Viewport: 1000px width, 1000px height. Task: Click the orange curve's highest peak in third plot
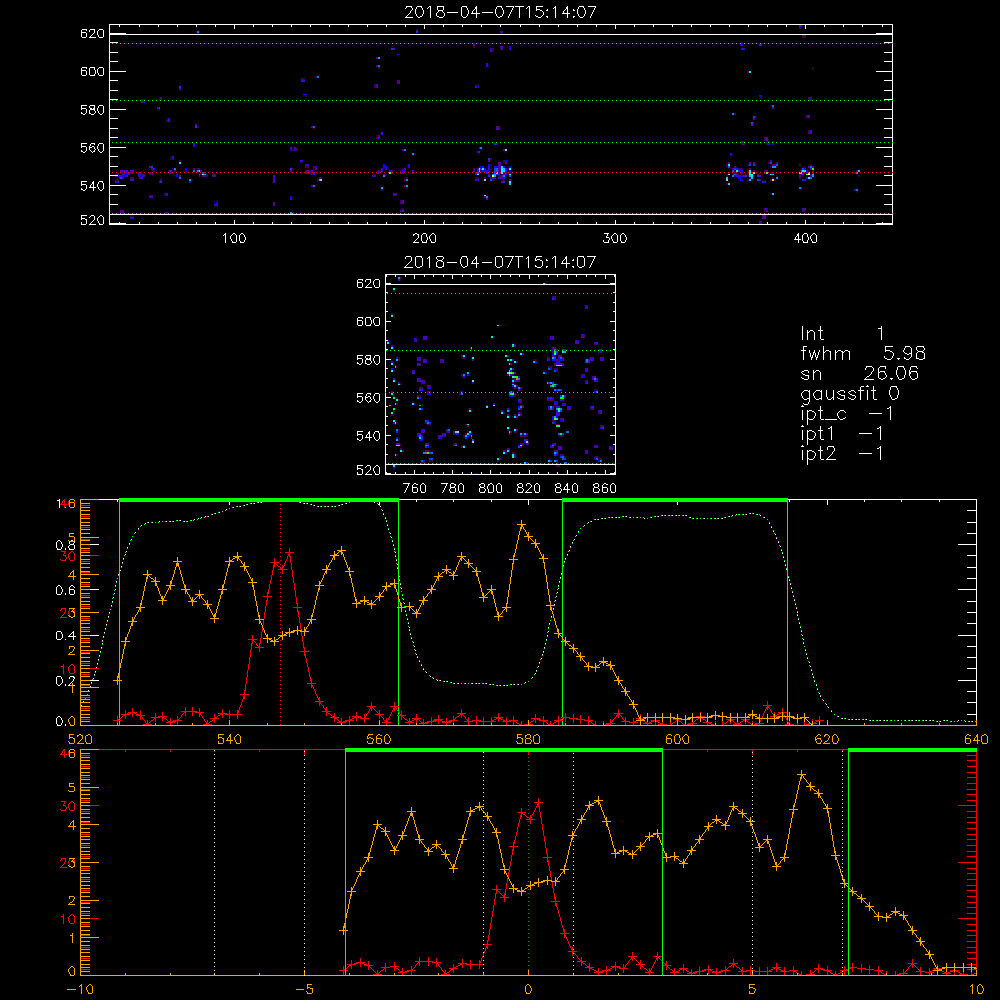pyautogui.click(x=522, y=524)
